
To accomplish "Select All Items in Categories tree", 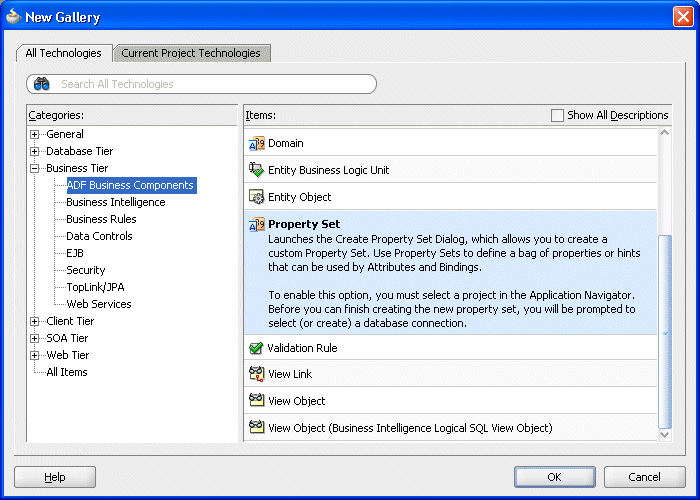I will click(x=67, y=372).
